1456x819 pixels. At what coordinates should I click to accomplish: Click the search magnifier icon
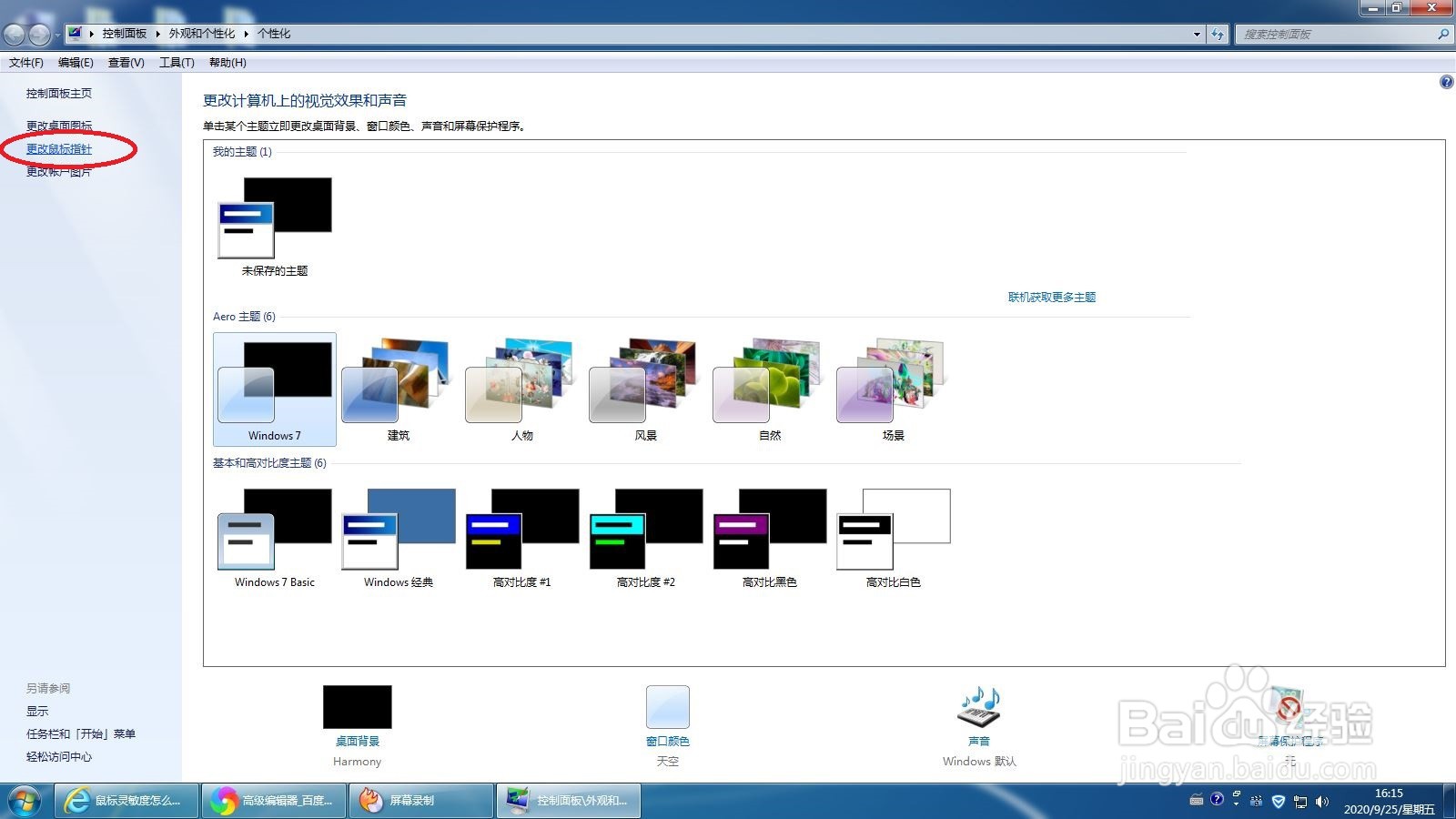point(1443,34)
